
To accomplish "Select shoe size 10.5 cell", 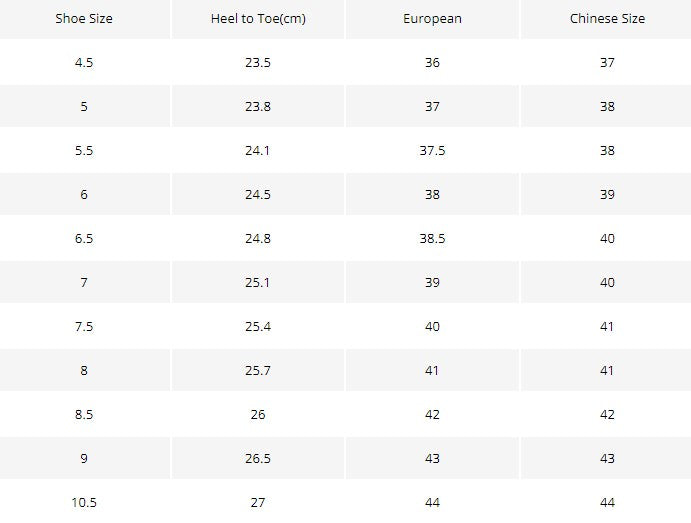I will pyautogui.click(x=84, y=502).
